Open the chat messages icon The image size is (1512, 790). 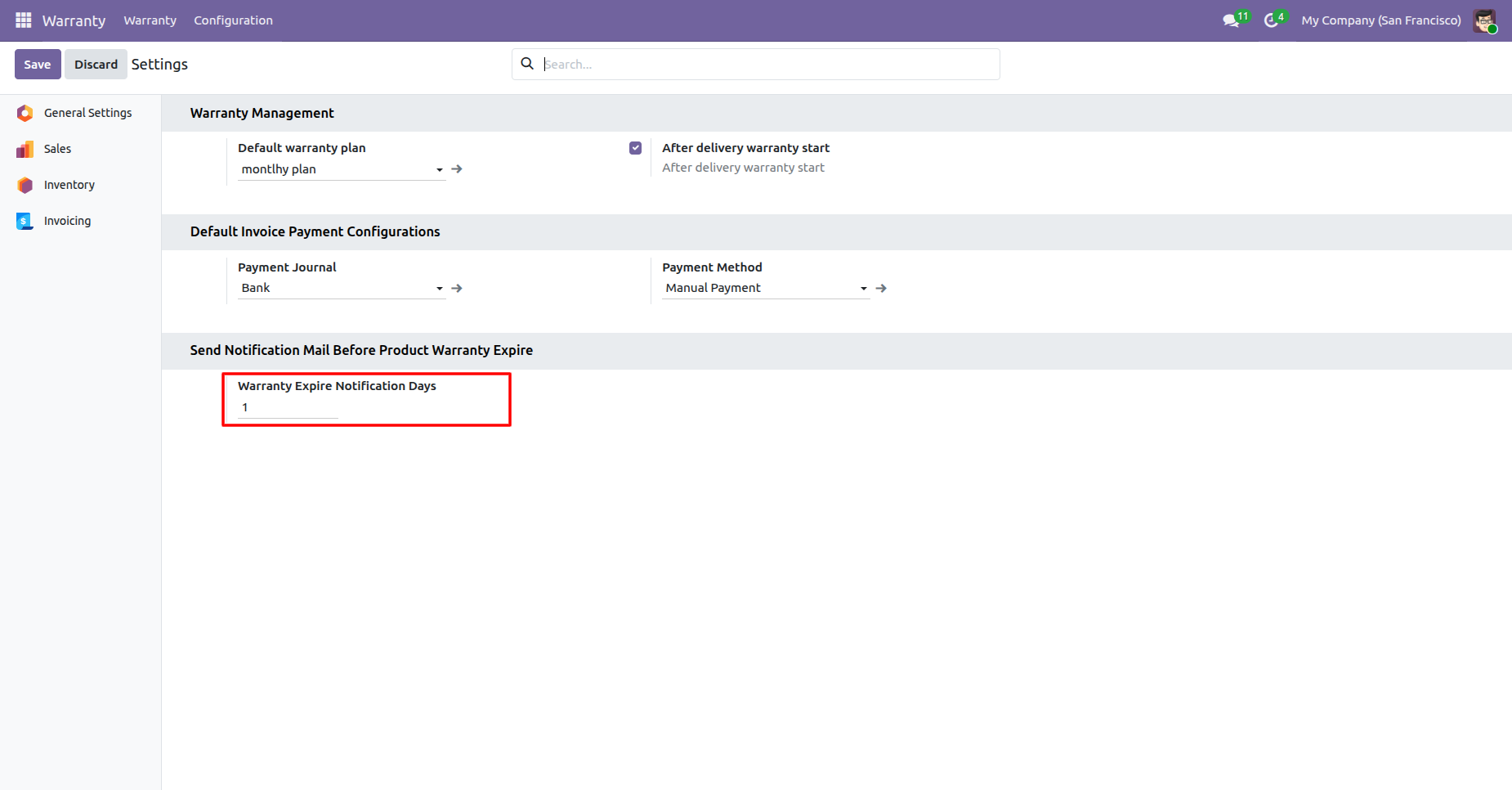(x=1231, y=20)
